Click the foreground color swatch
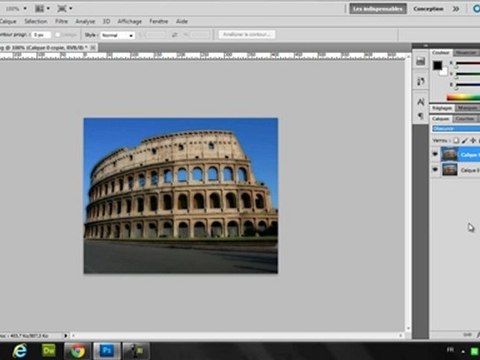Viewport: 480px width, 360px height. [x=437, y=65]
